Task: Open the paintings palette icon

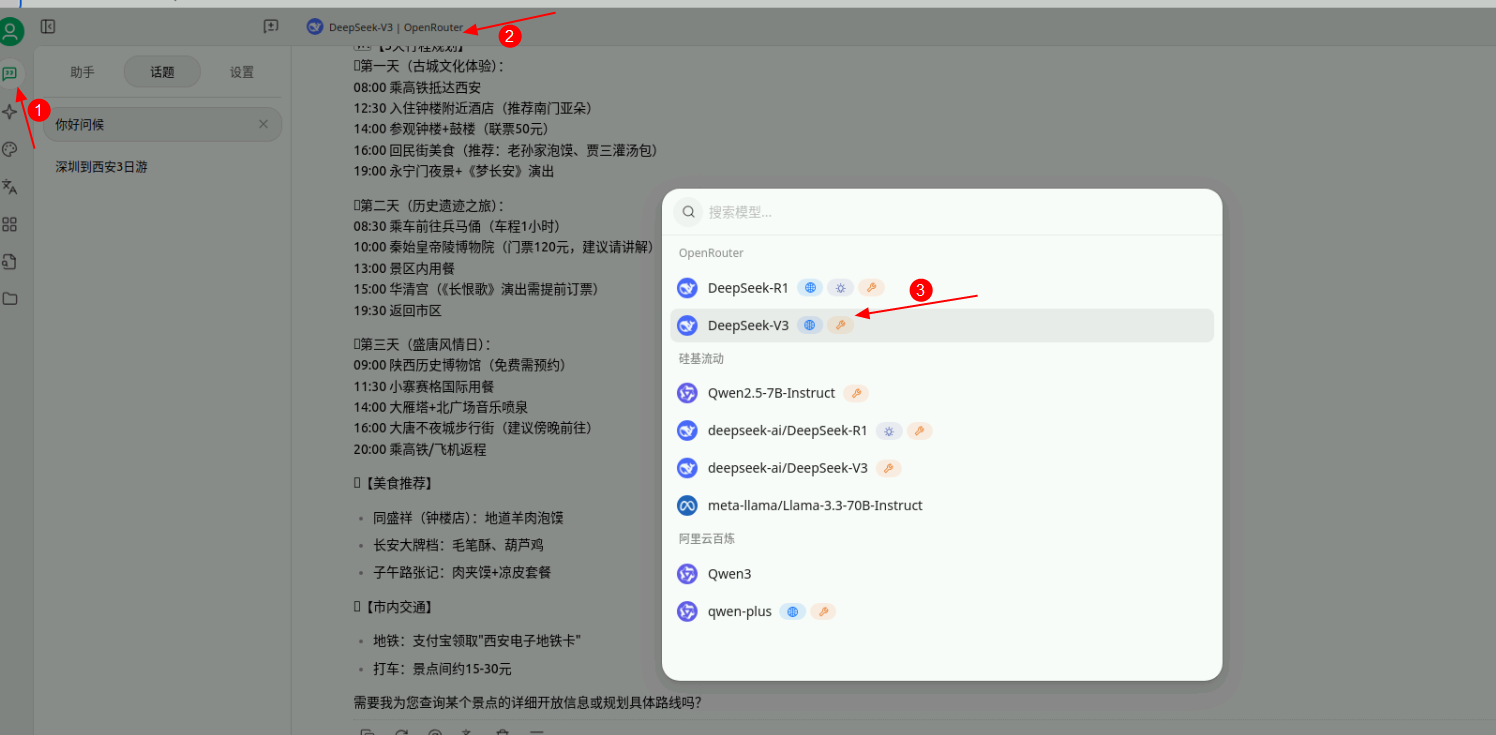Action: click(x=10, y=149)
